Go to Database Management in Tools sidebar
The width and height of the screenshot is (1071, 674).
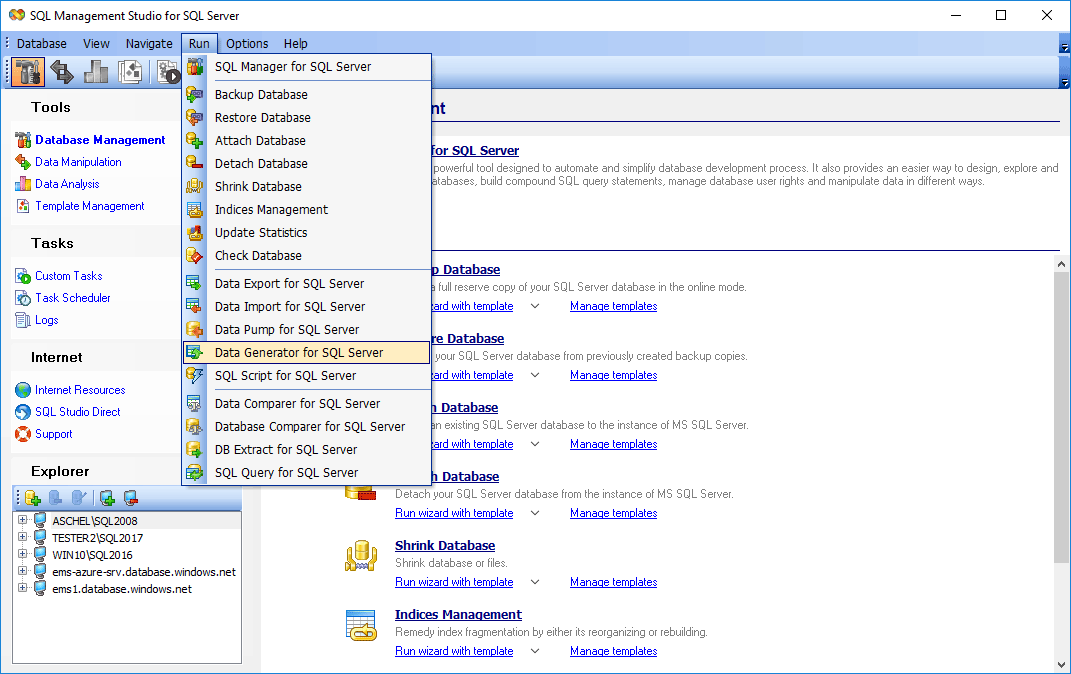point(100,140)
